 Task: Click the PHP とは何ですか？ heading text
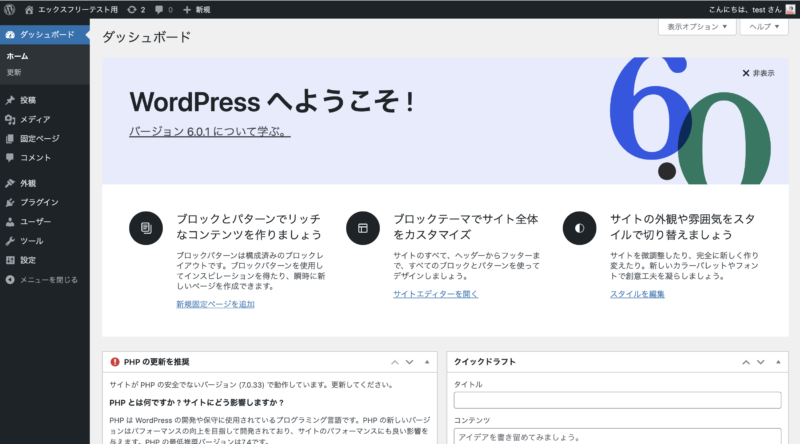[196, 403]
